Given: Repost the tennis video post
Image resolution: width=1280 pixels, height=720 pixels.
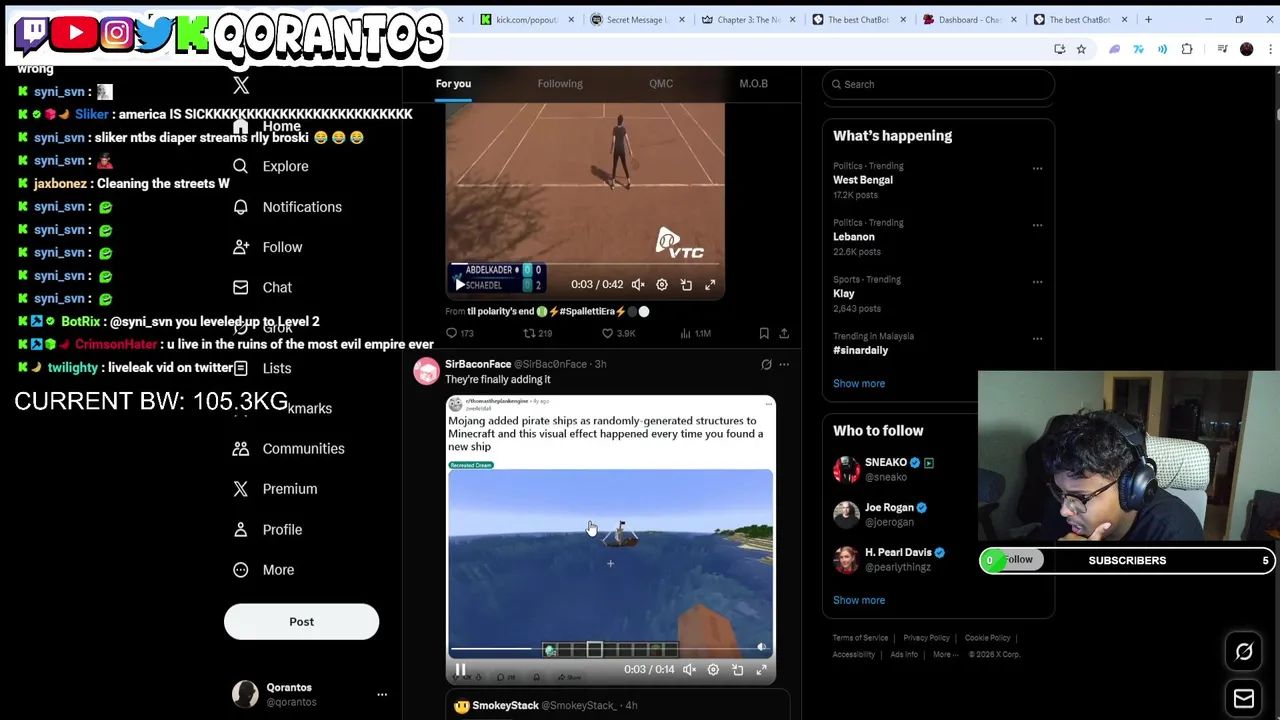Looking at the screenshot, I should [538, 333].
